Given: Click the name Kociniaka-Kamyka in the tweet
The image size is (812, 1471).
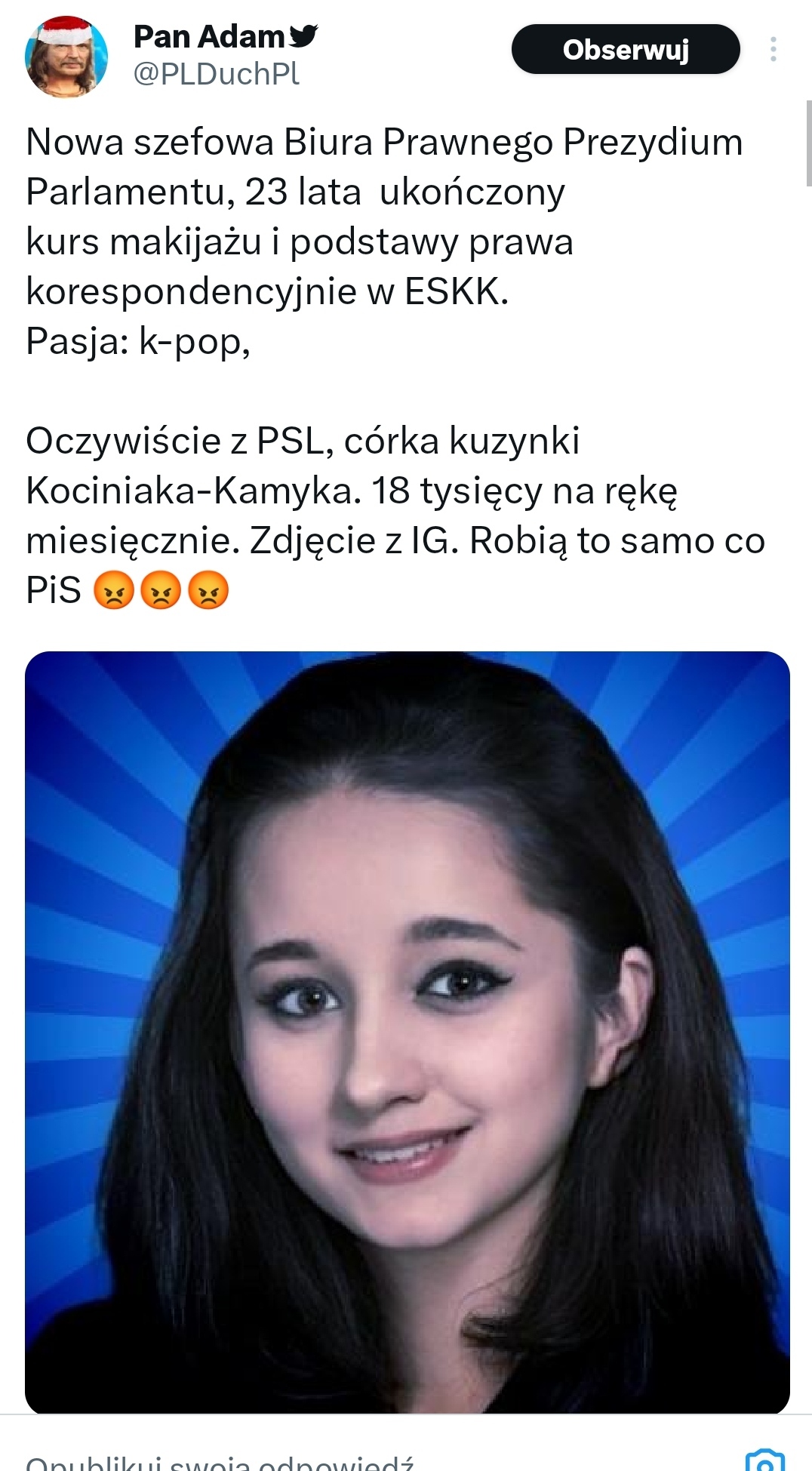Looking at the screenshot, I should pos(189,491).
